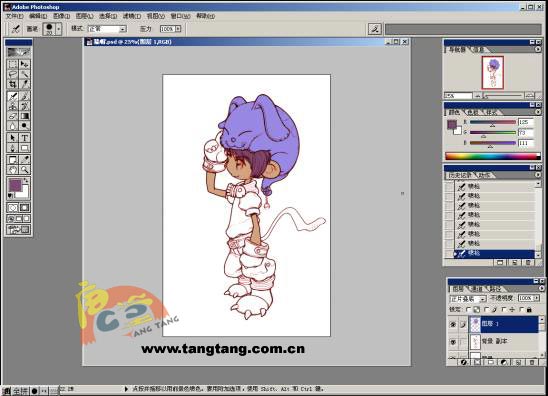Select the Airbrush tool in toolbox

point(13,96)
